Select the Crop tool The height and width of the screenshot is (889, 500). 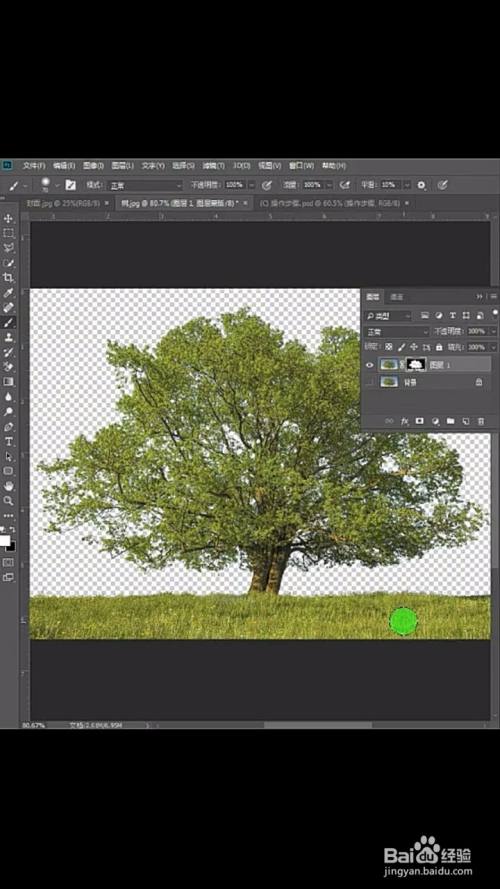point(9,278)
